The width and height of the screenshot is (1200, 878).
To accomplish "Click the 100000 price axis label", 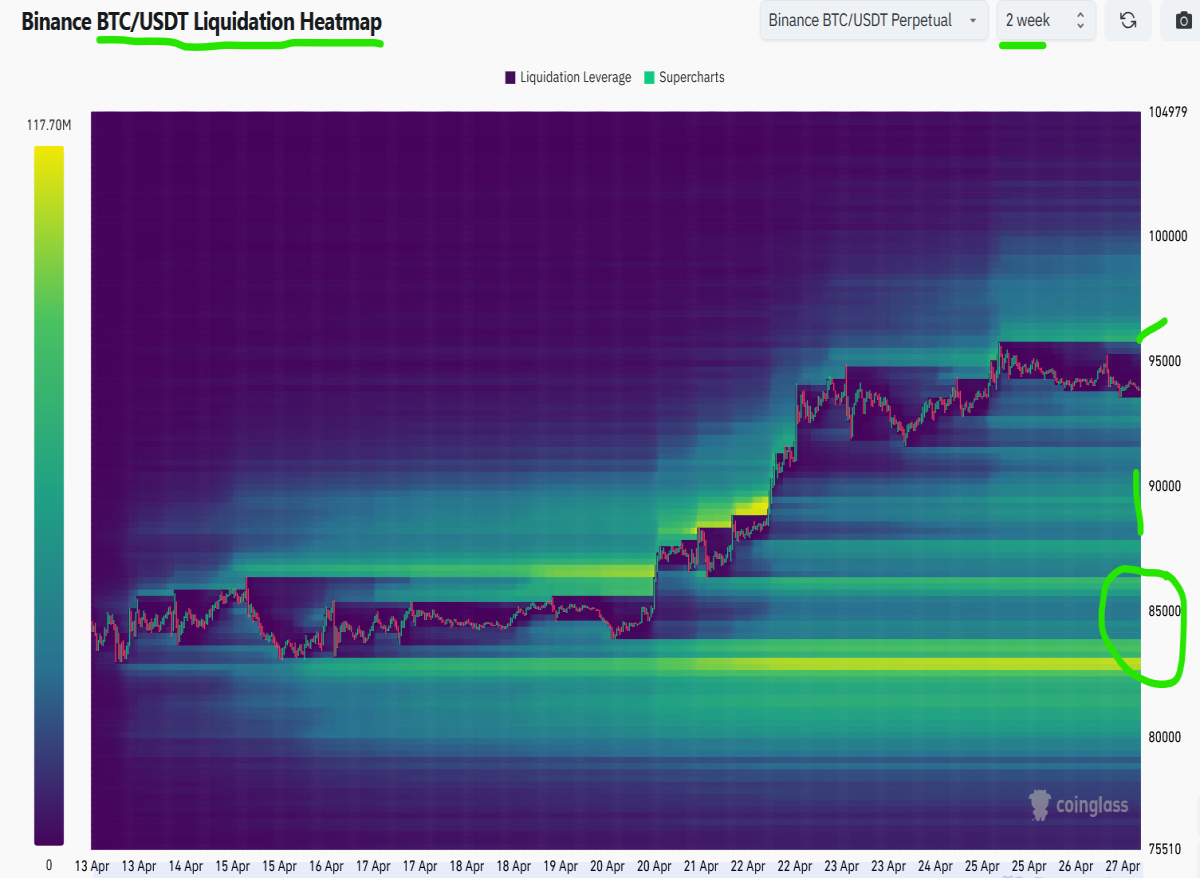I will coord(1167,236).
